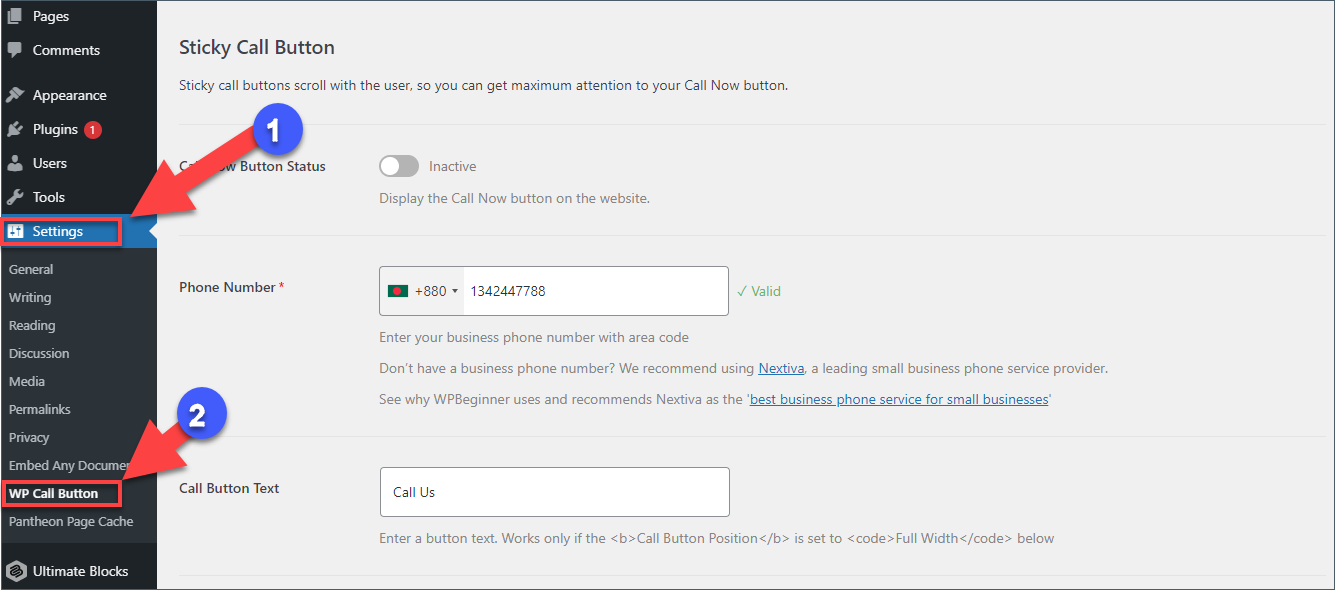Click the phone number input field

[x=595, y=291]
